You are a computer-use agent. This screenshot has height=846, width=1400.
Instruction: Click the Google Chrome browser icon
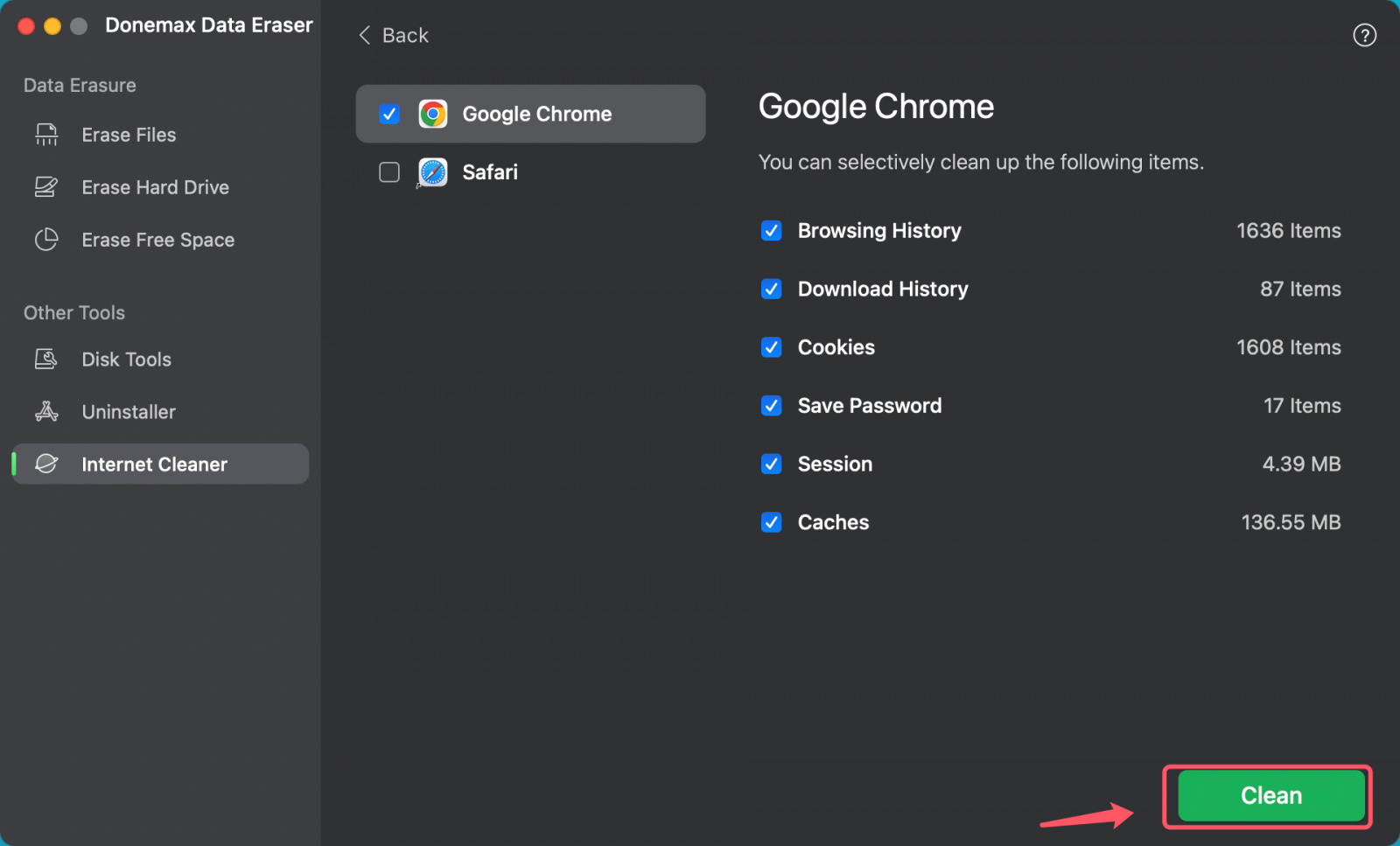click(433, 113)
